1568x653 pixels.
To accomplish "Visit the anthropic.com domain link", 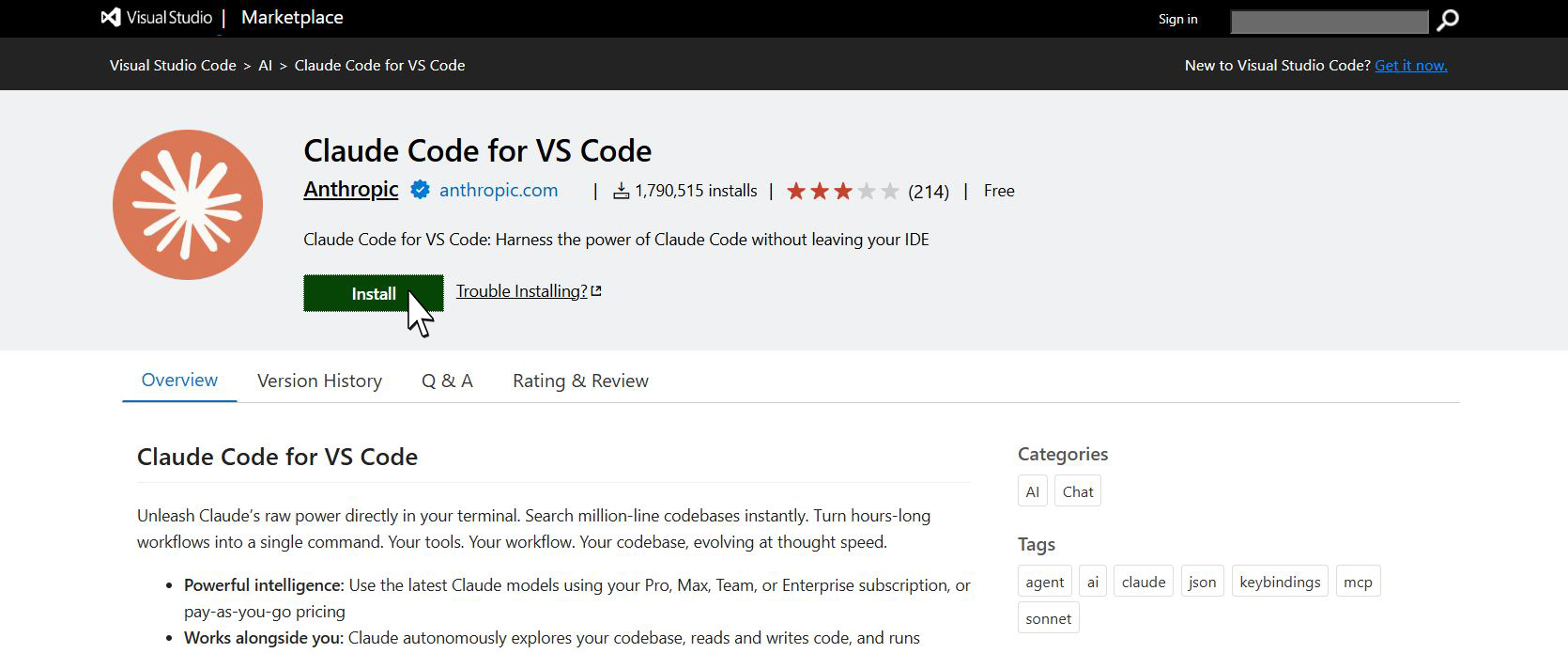I will click(498, 191).
